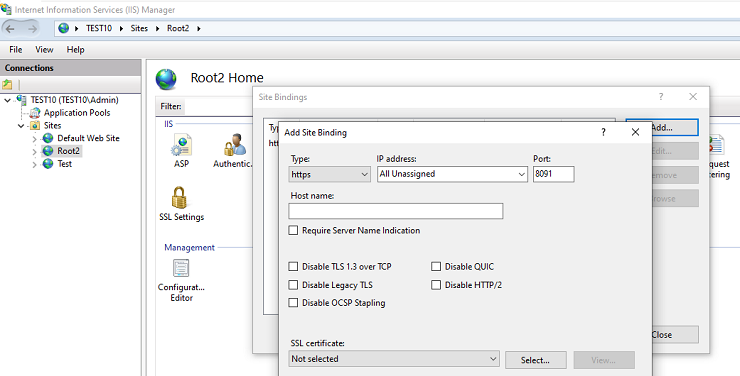
Task: Click the forward navigation arrow
Action: 32,29
